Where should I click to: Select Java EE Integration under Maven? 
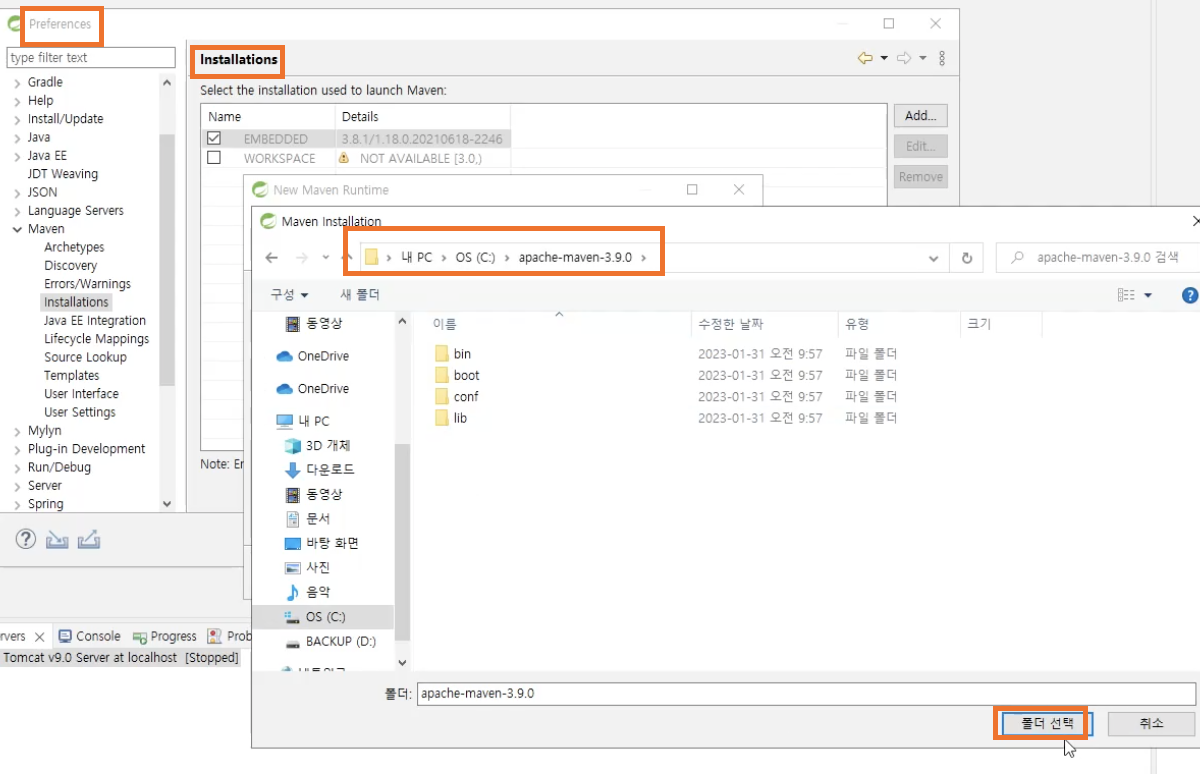[95, 321]
